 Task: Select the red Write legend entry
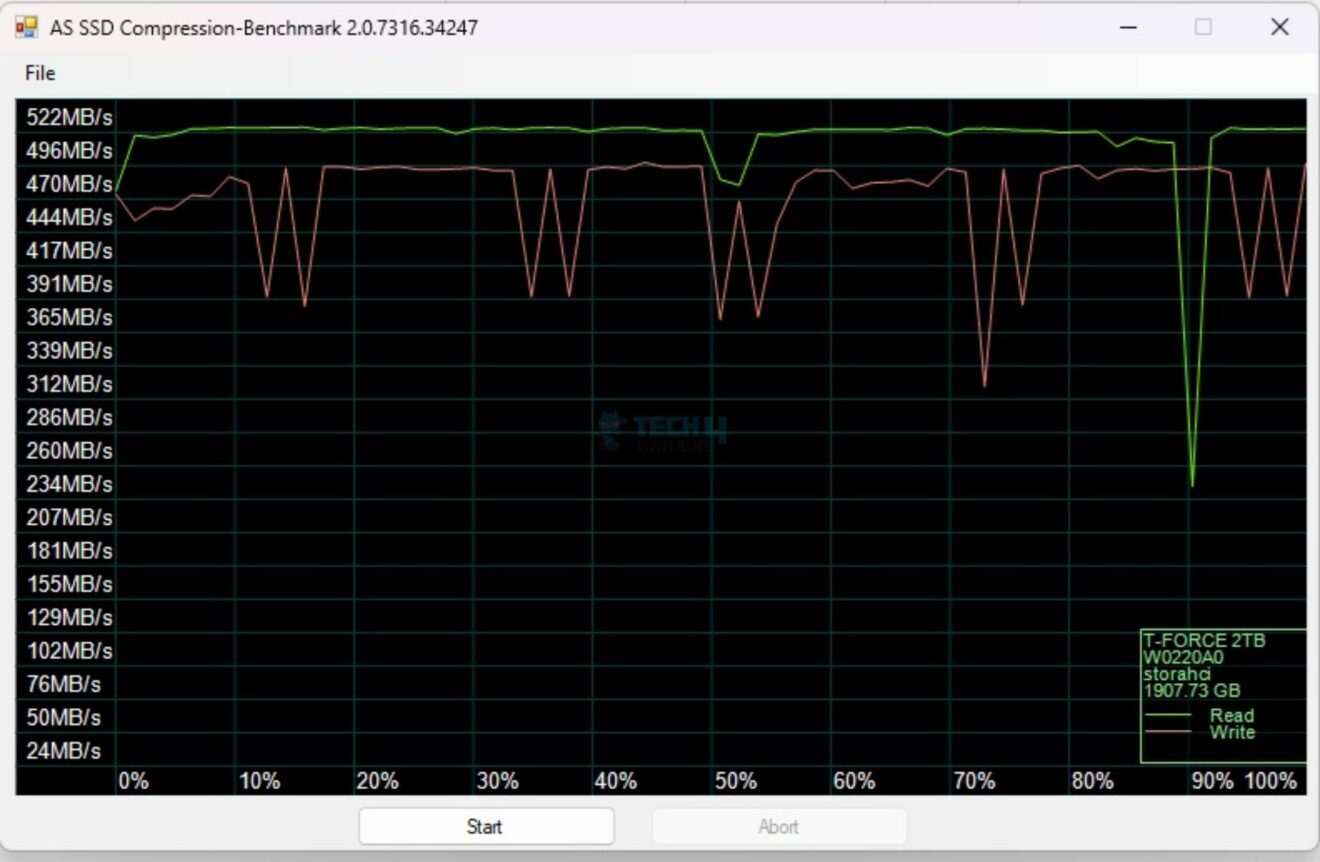pos(1232,733)
